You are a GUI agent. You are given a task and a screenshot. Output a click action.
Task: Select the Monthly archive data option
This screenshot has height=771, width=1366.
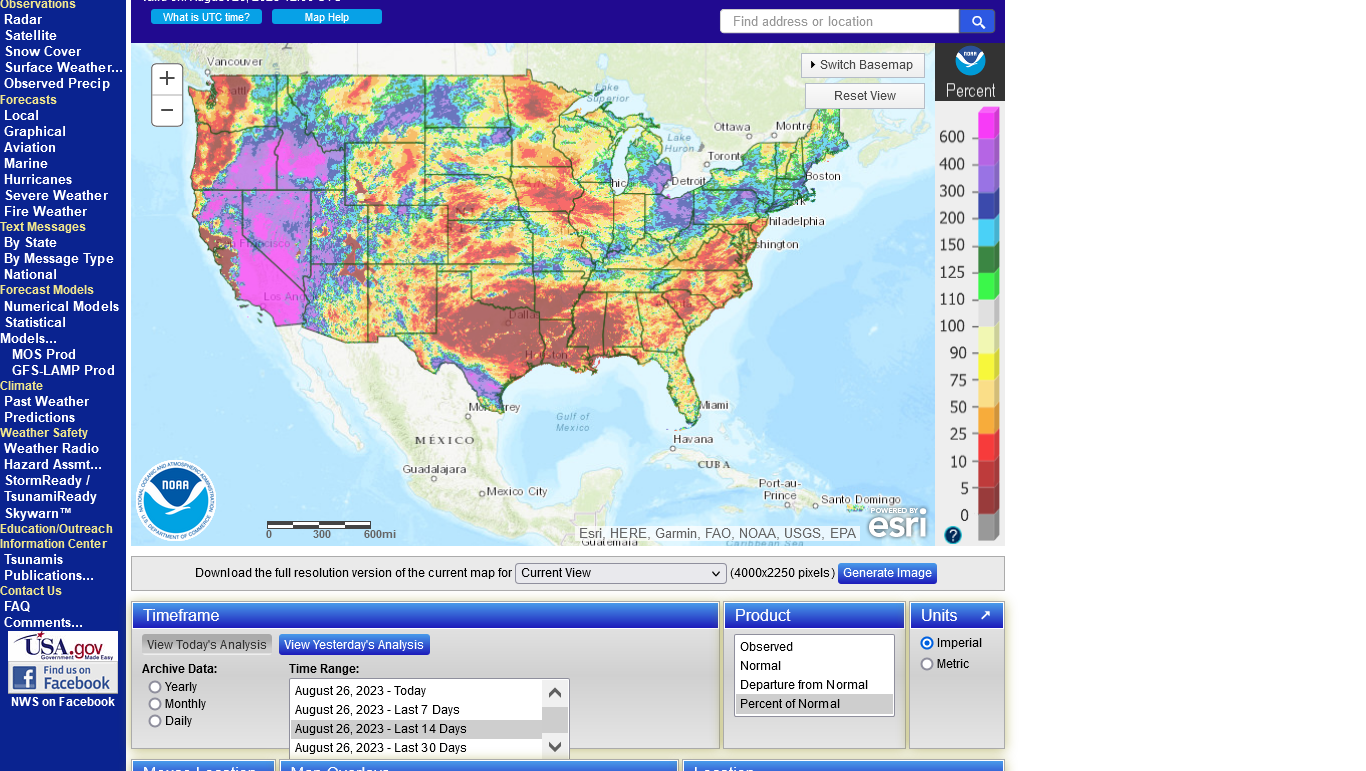155,704
